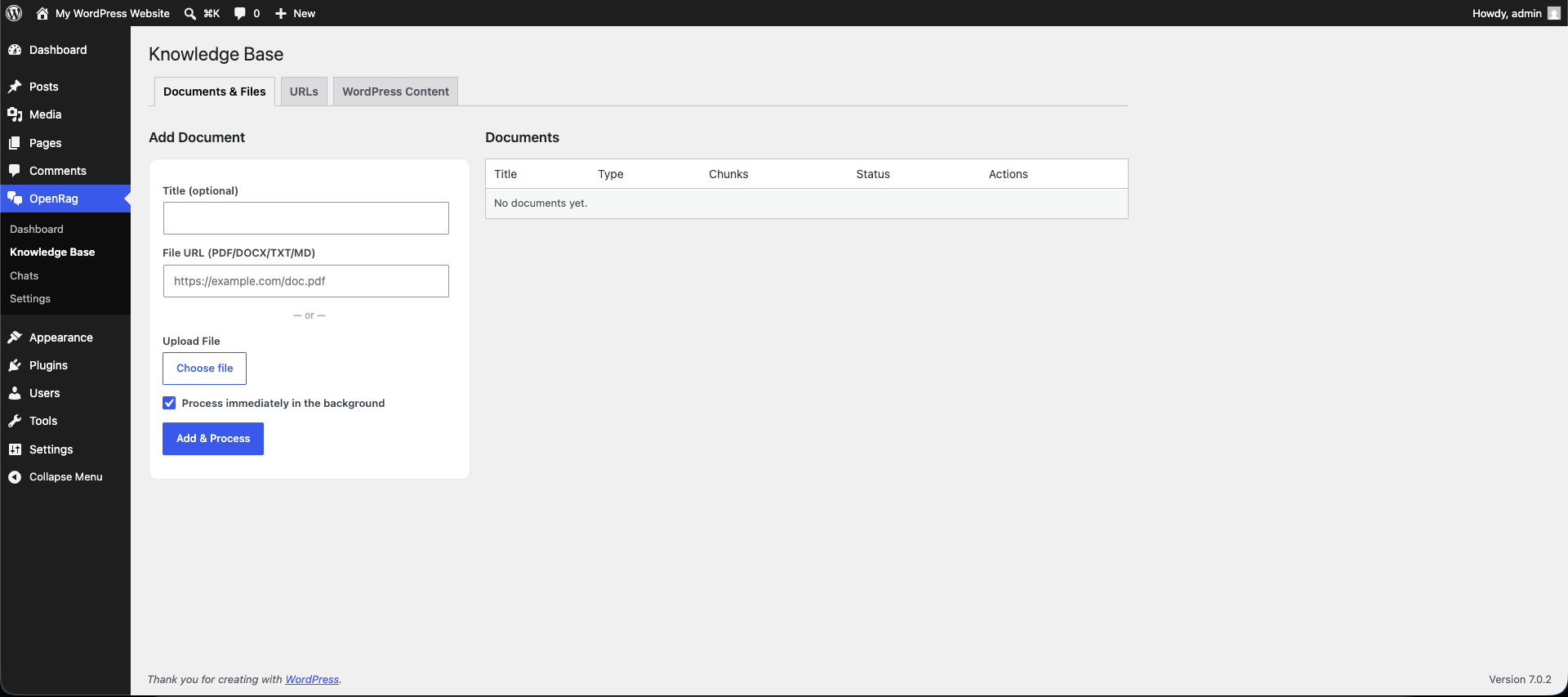Click My WordPress Website site name
The height and width of the screenshot is (697, 1568).
click(x=113, y=13)
